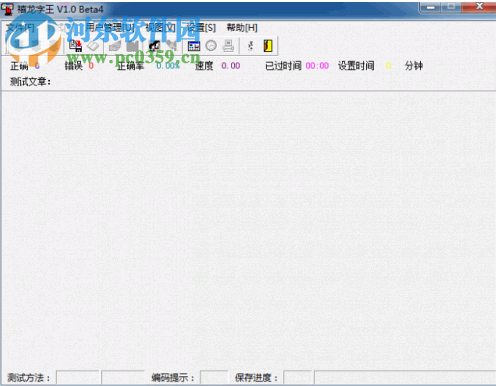Click the grayed eraser icon in toolbar

pos(93,46)
